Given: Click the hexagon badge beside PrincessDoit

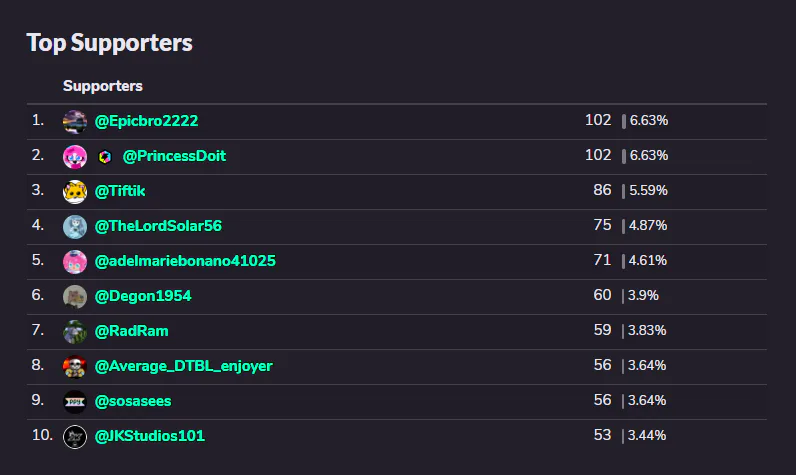Looking at the screenshot, I should tap(105, 157).
